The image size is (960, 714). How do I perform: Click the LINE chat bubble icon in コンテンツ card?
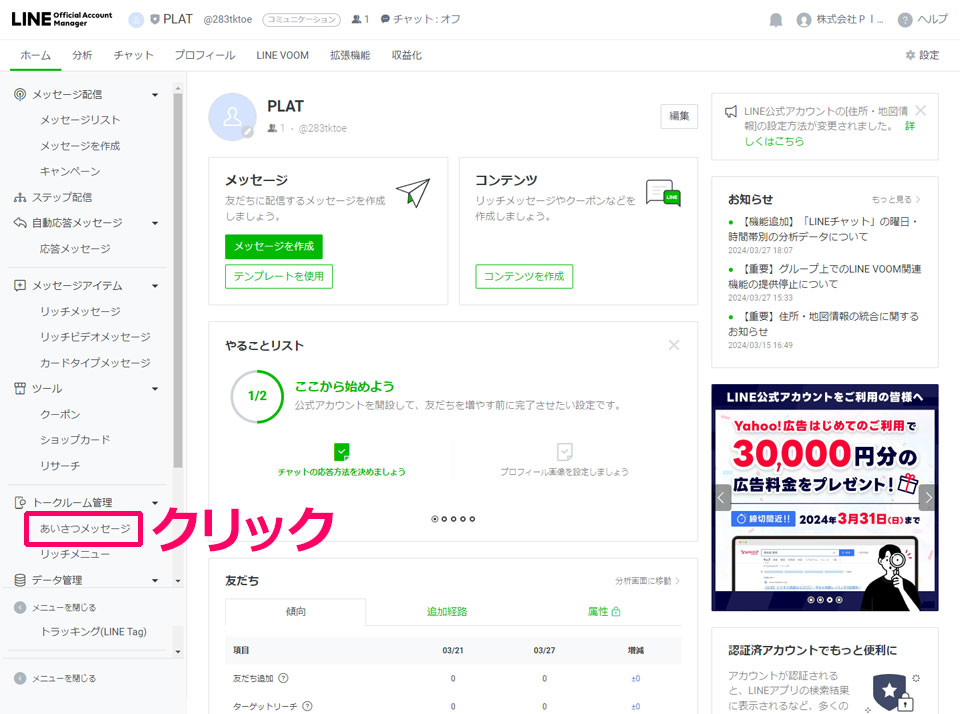point(663,192)
